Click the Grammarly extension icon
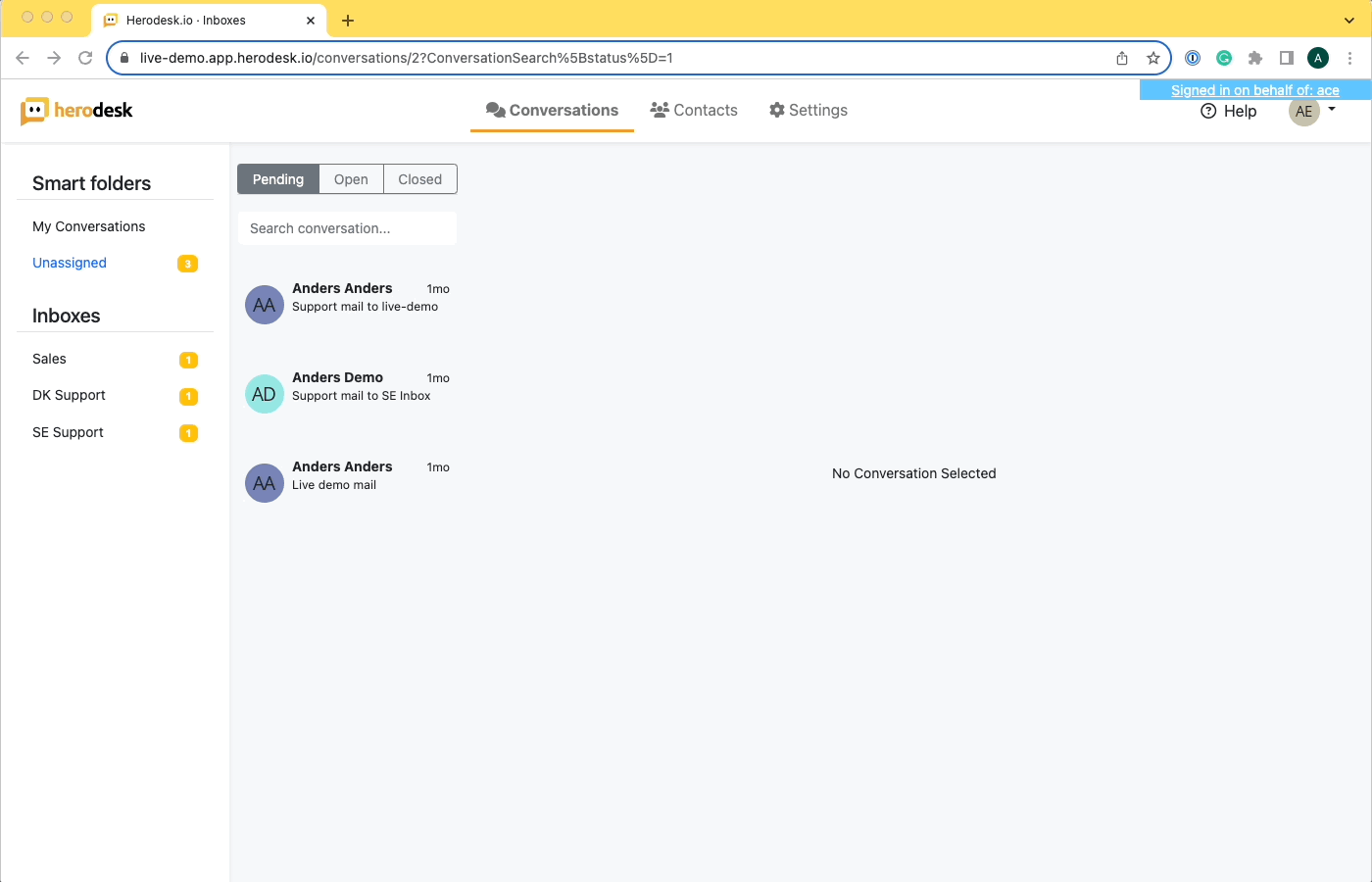 1224,58
